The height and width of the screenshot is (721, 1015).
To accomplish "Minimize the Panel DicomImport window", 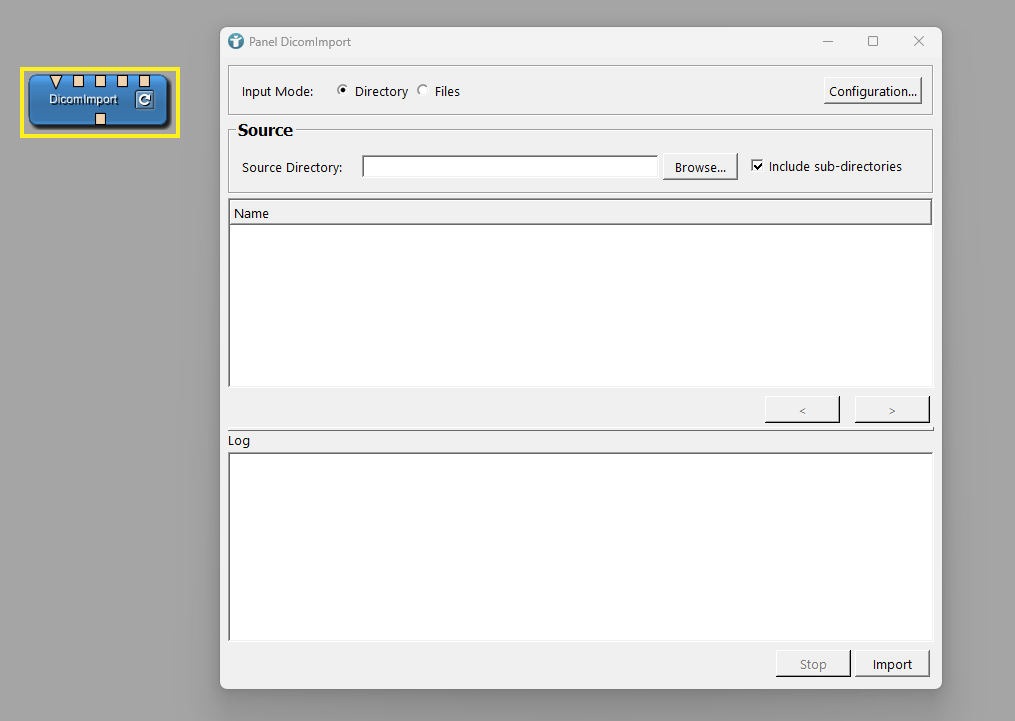I will 828,41.
